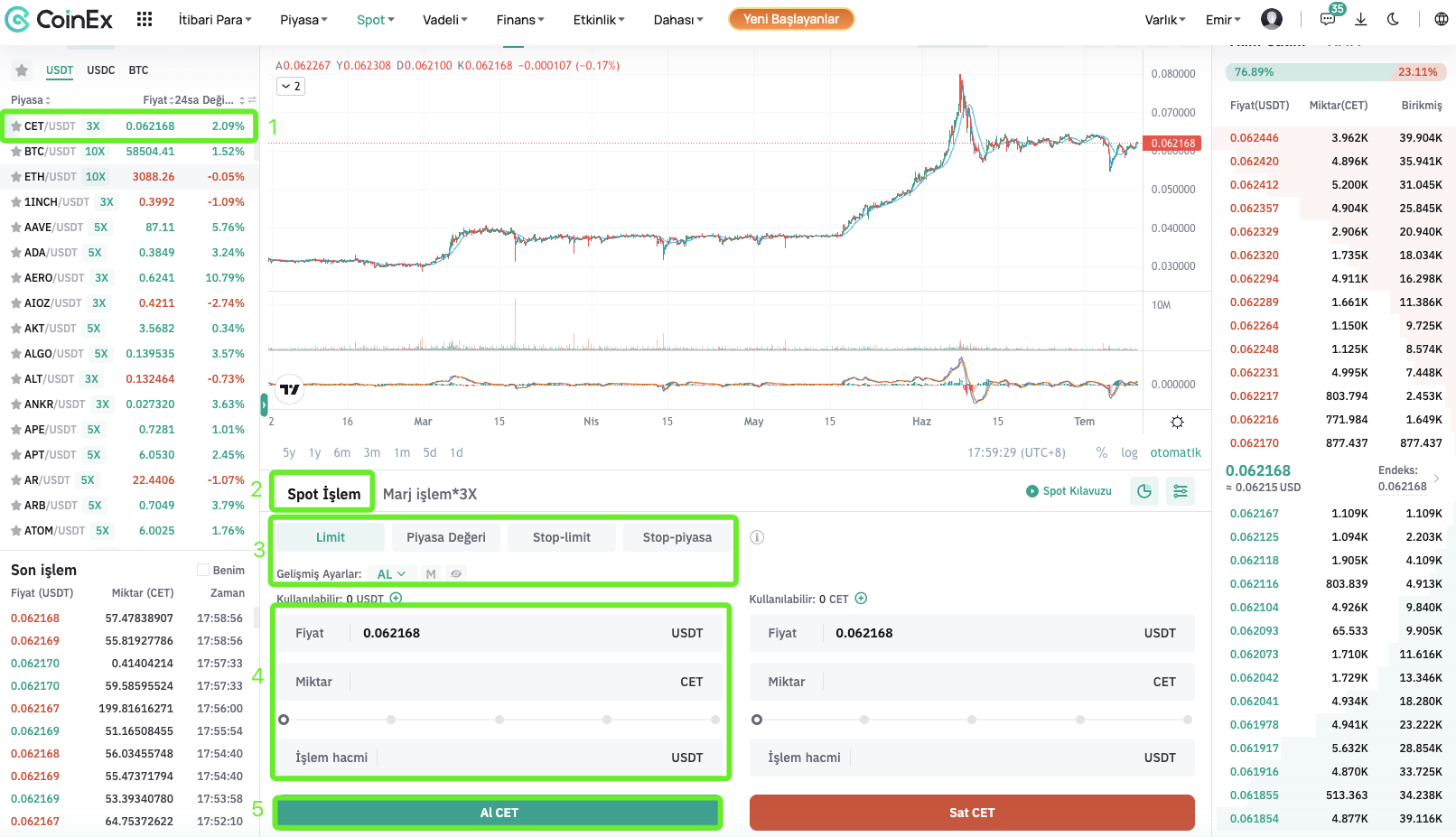The image size is (1456, 837).
Task: Set chart range to 3m
Action: [x=372, y=452]
